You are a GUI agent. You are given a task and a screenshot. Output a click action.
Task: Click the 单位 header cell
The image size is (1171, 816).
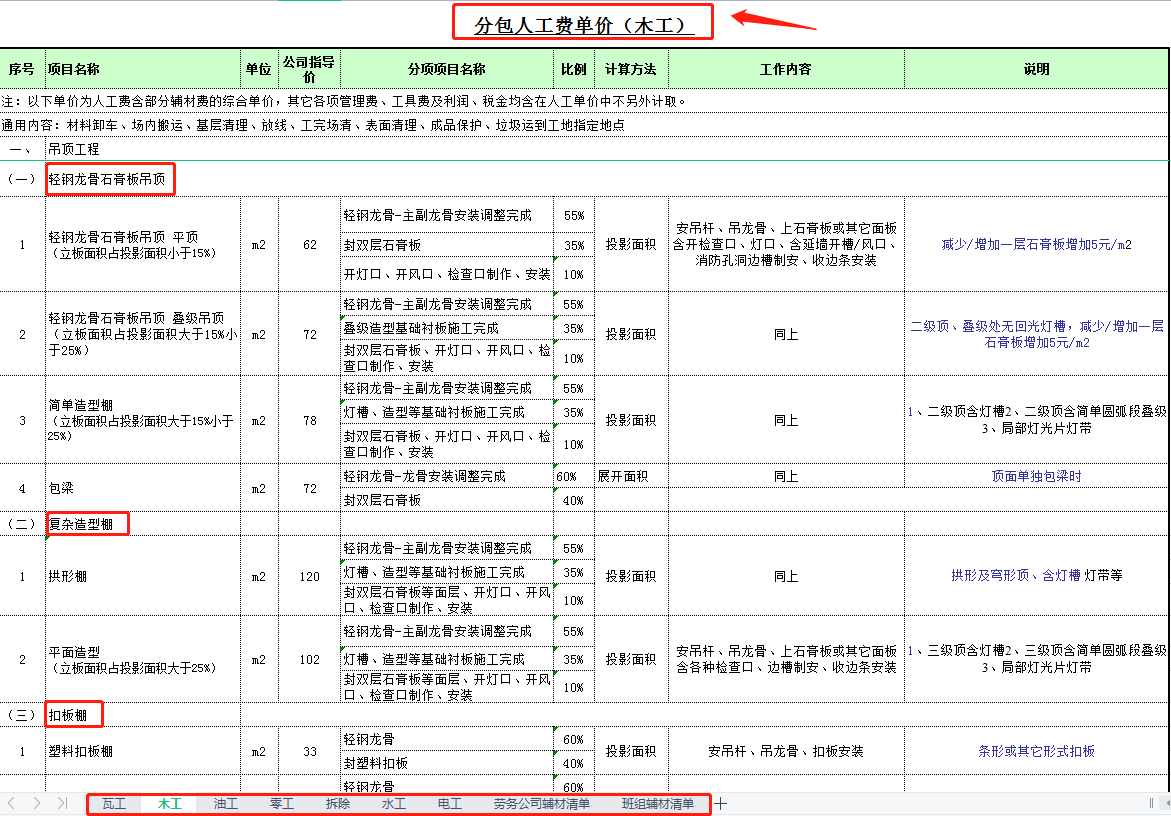click(x=258, y=69)
